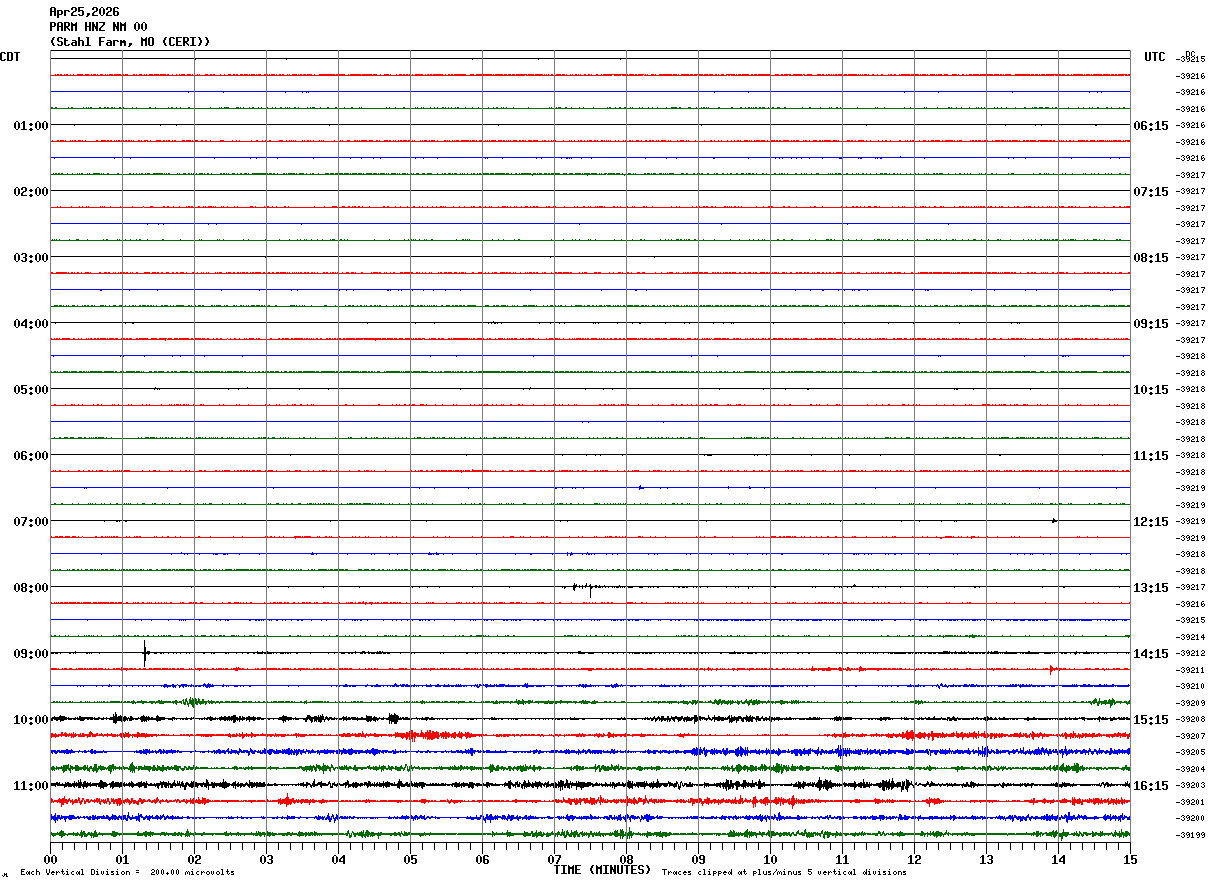Screen dimensions: 1210x886
Task: Select the Apr25,2026 date heading
Action: [84, 12]
